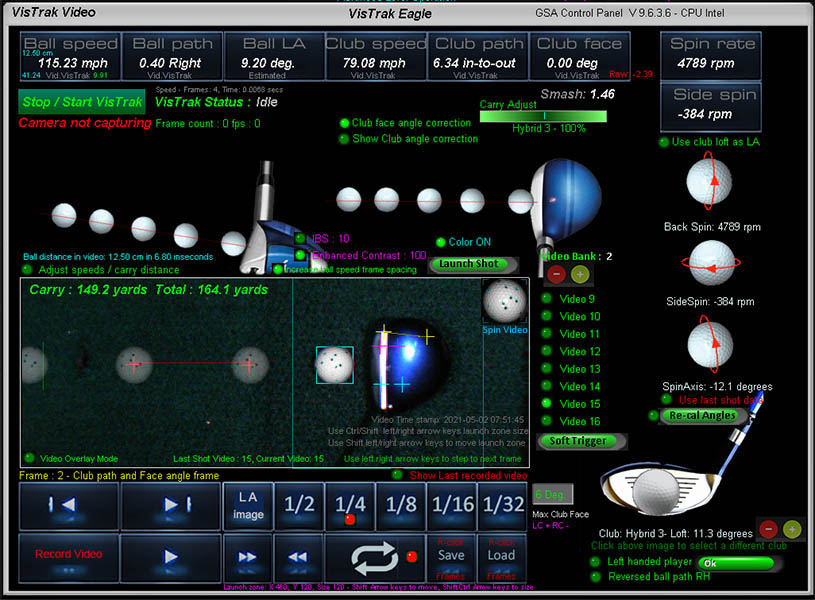Screen dimensions: 815x600
Task: Click the red minus beside the club loft
Action: click(x=768, y=529)
